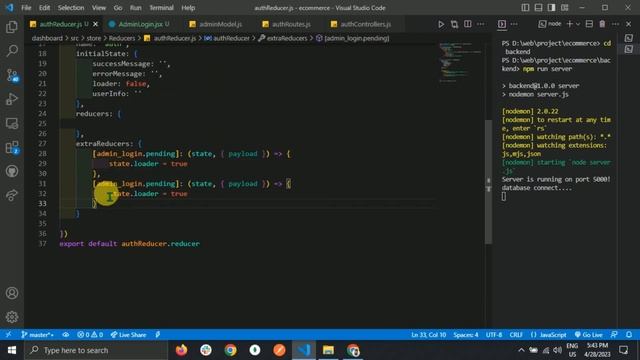Open the Accounts menu
Viewport: 640px width, 360px height.
[x=12, y=293]
